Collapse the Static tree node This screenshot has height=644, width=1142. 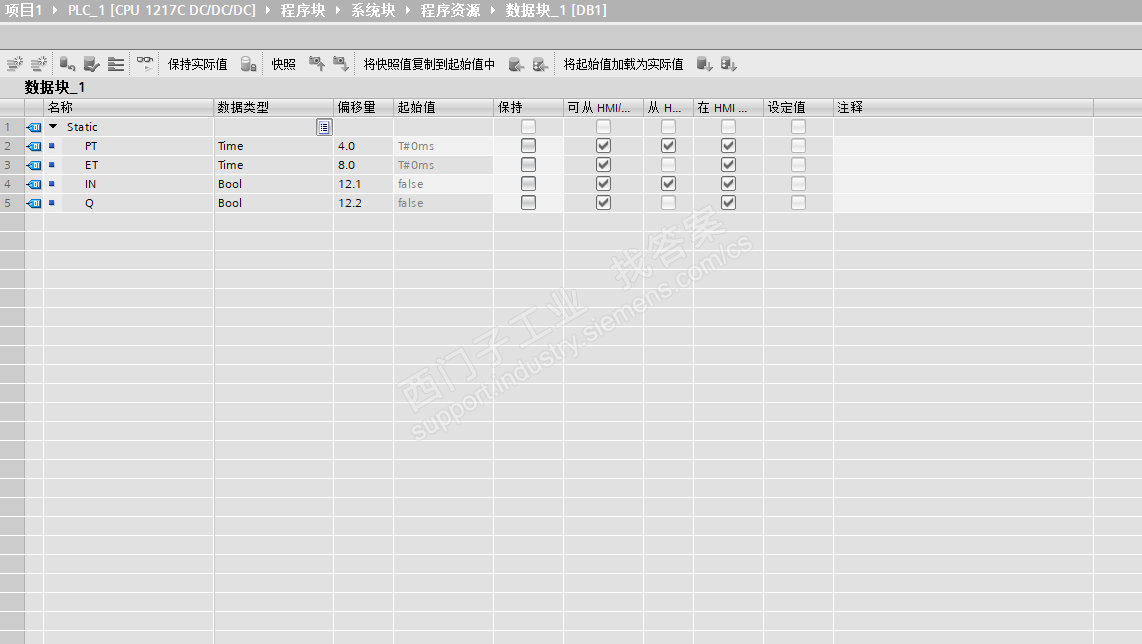[52, 127]
